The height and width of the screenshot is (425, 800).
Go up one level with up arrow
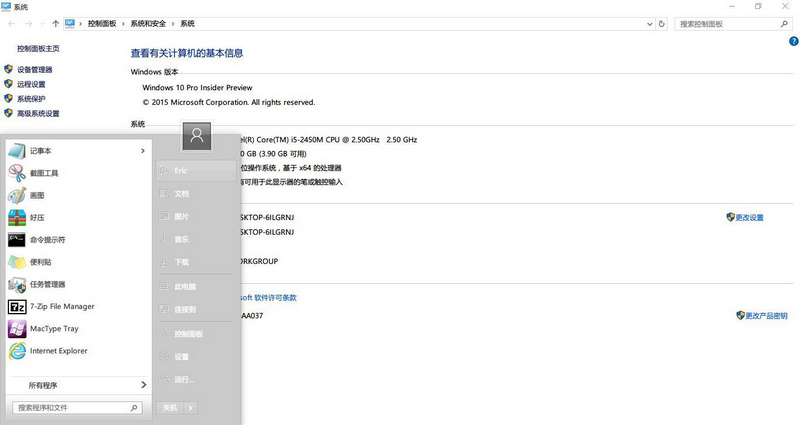coord(56,23)
